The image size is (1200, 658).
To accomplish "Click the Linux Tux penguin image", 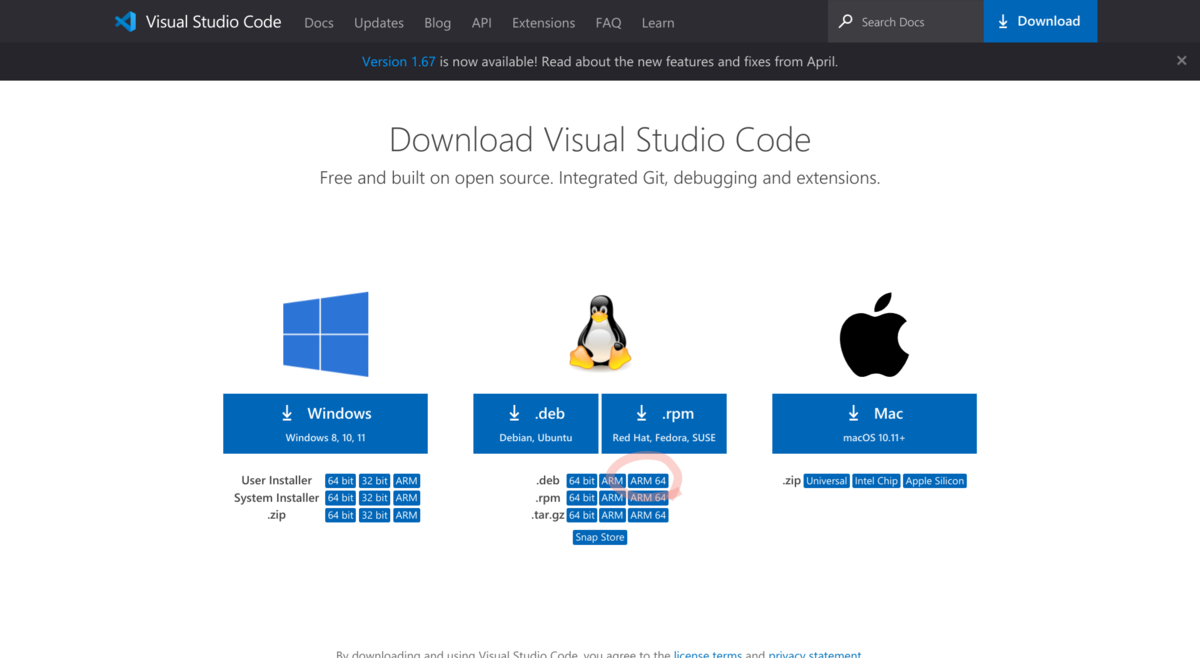I will [x=600, y=333].
